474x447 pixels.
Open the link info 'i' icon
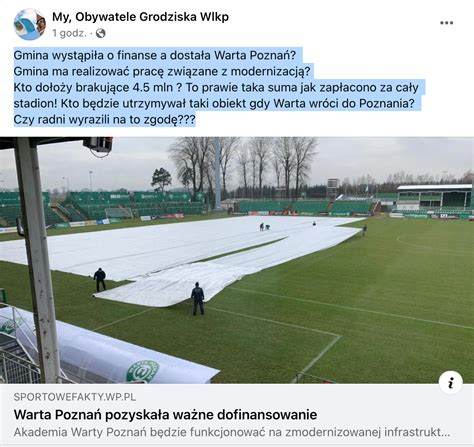(x=451, y=382)
